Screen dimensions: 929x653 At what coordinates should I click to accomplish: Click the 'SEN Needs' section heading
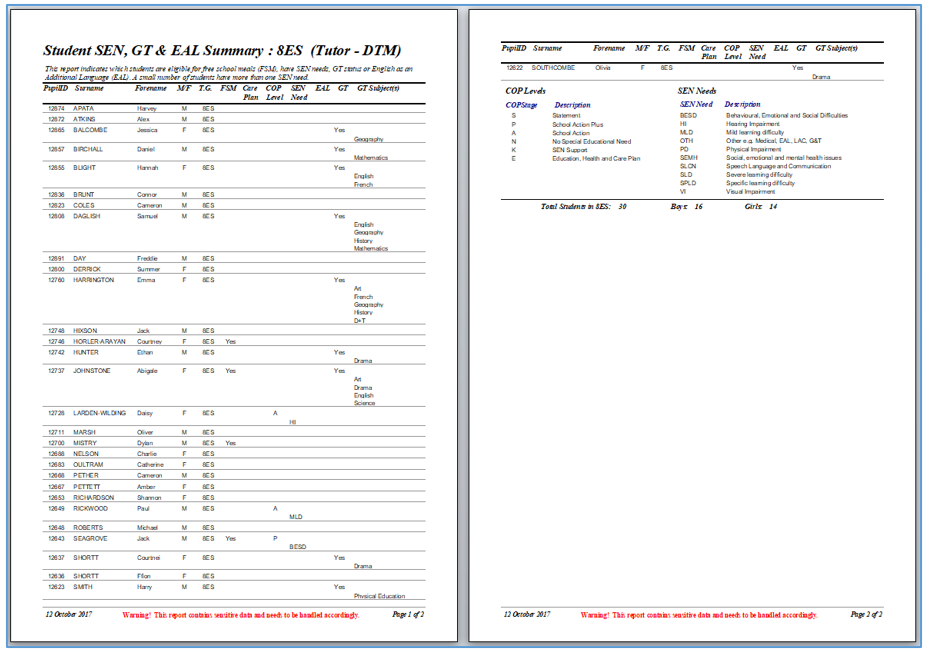coord(697,91)
